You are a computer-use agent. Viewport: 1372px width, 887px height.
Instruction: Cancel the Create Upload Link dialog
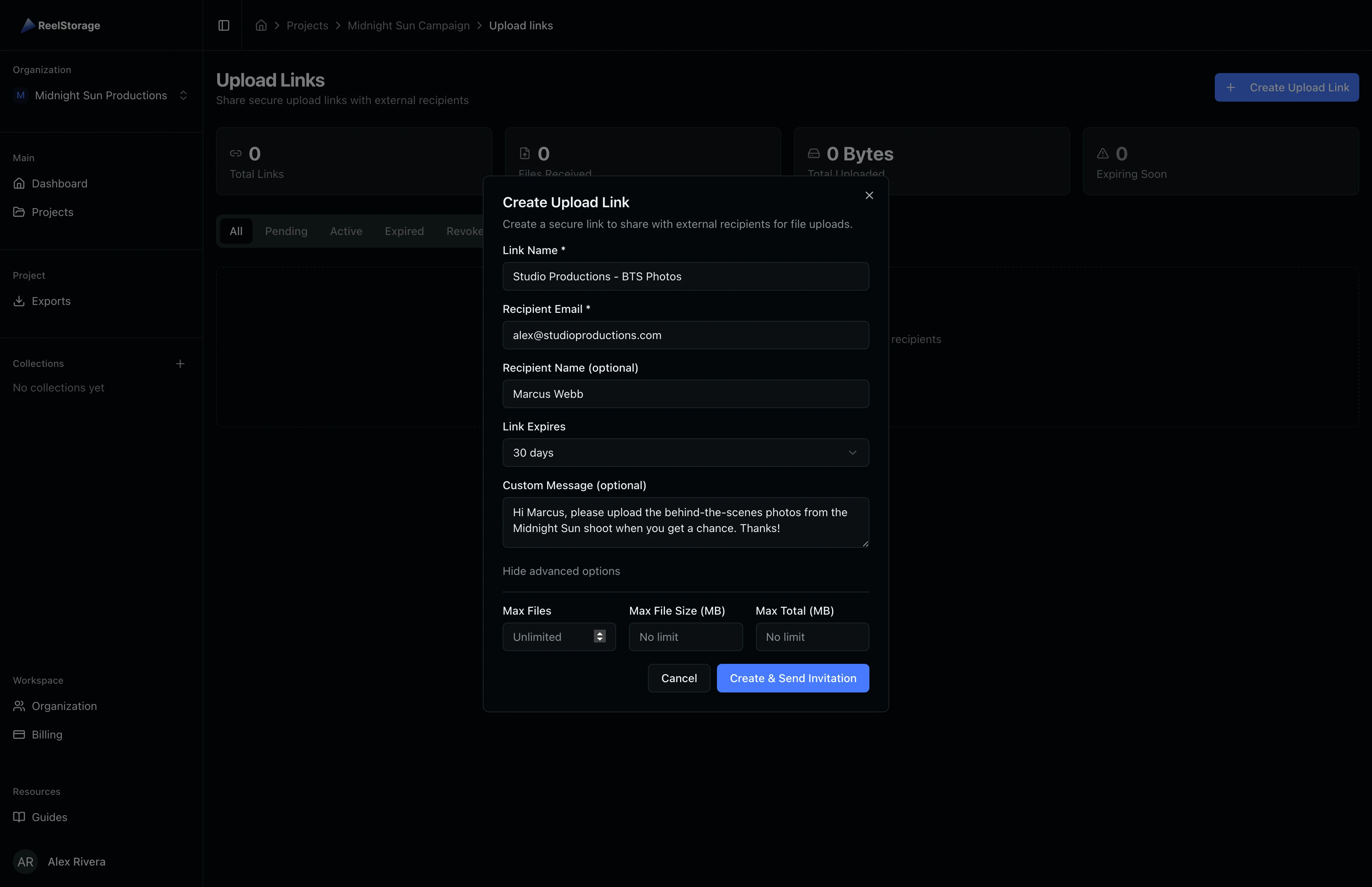tap(679, 678)
